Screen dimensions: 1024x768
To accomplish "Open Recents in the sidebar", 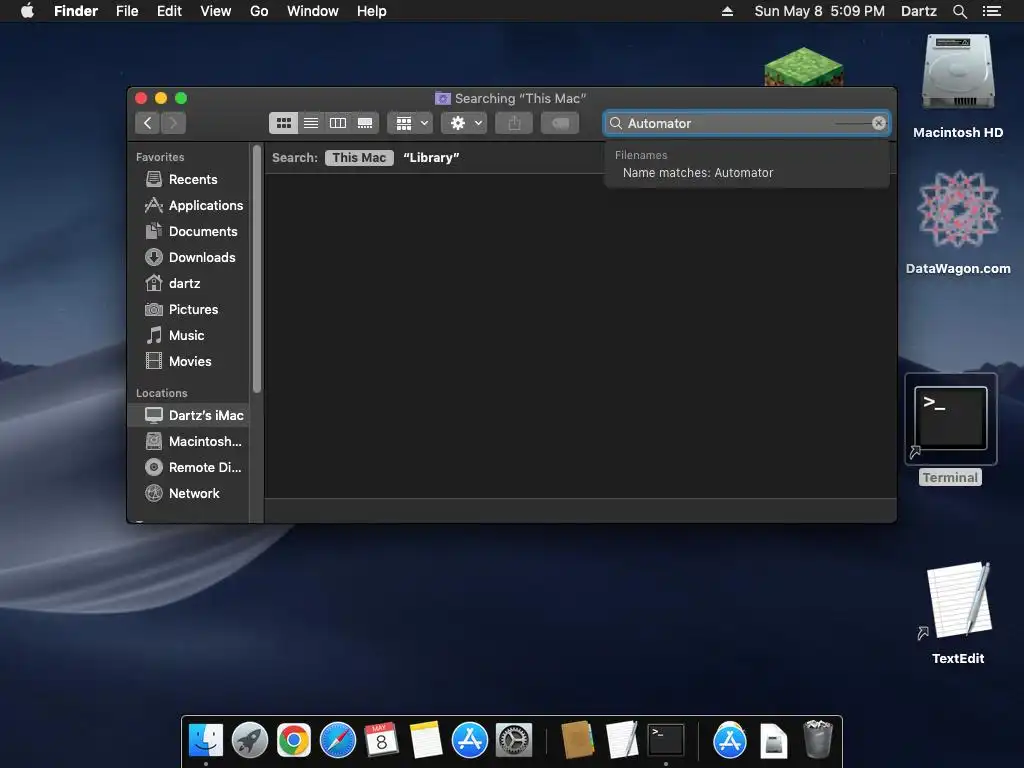I will pyautogui.click(x=189, y=179).
